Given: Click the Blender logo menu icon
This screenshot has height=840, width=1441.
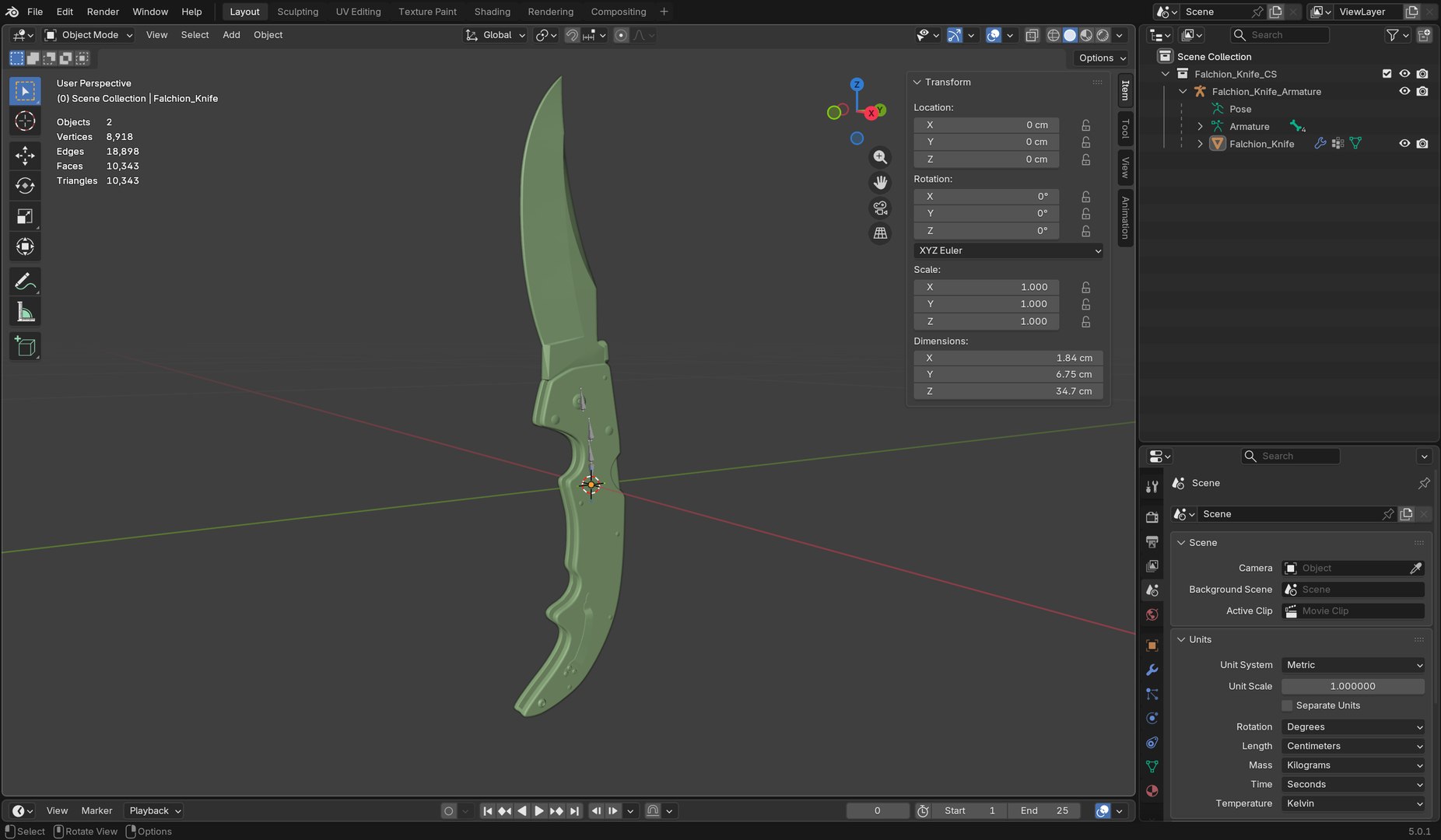Looking at the screenshot, I should 12,12.
